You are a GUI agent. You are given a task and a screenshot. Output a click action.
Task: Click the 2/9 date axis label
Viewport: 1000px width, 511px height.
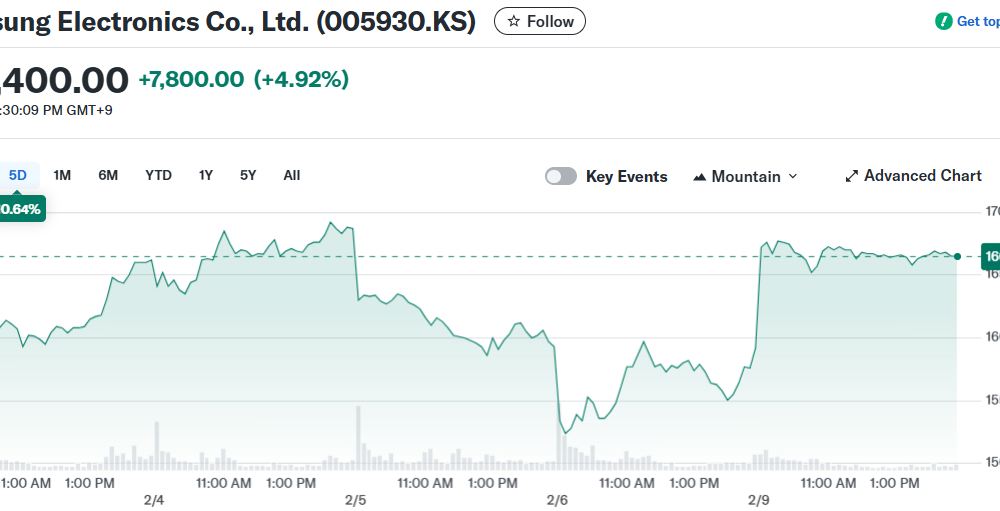click(758, 500)
